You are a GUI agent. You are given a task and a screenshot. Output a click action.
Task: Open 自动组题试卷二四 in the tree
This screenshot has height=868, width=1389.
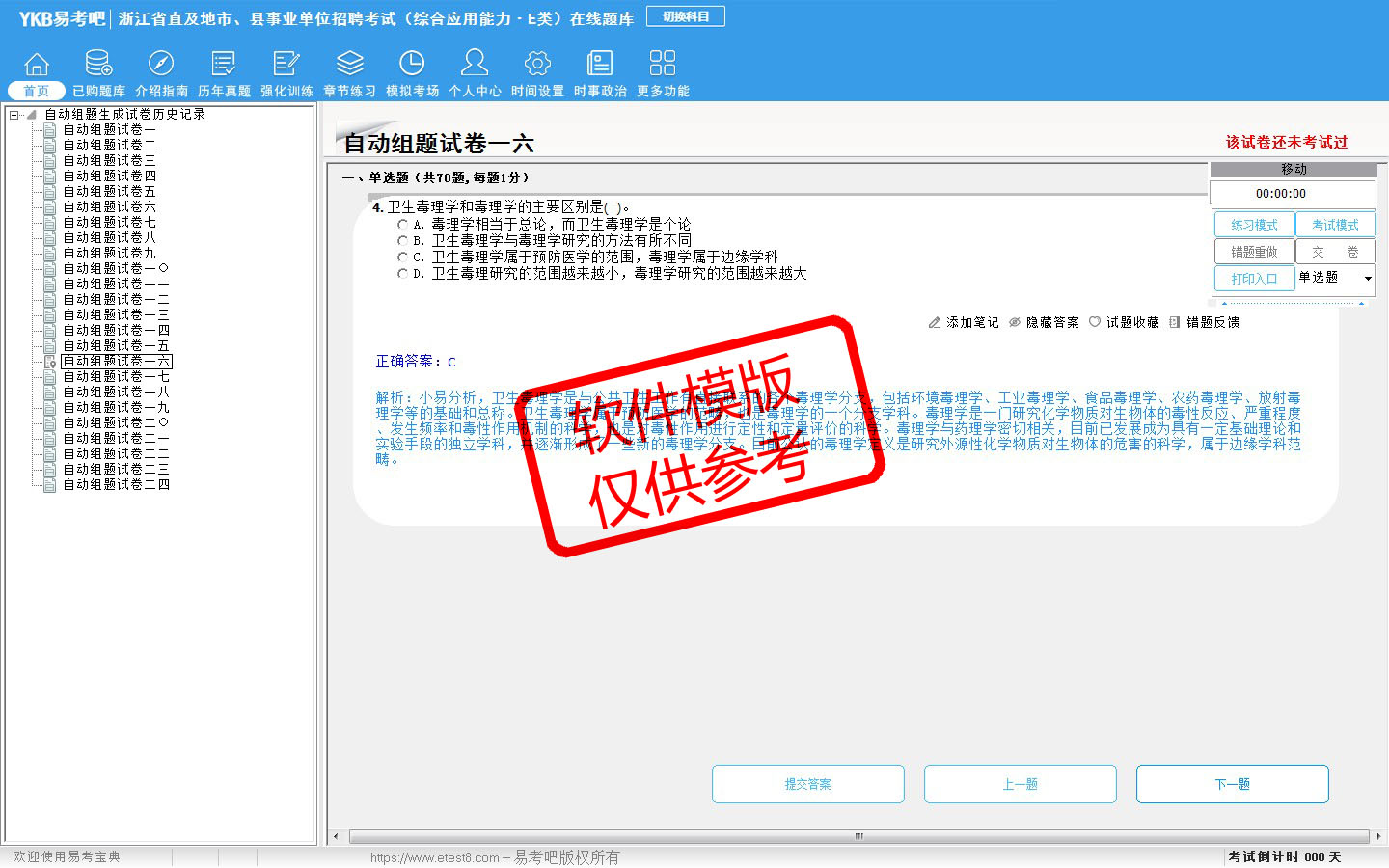coord(116,484)
